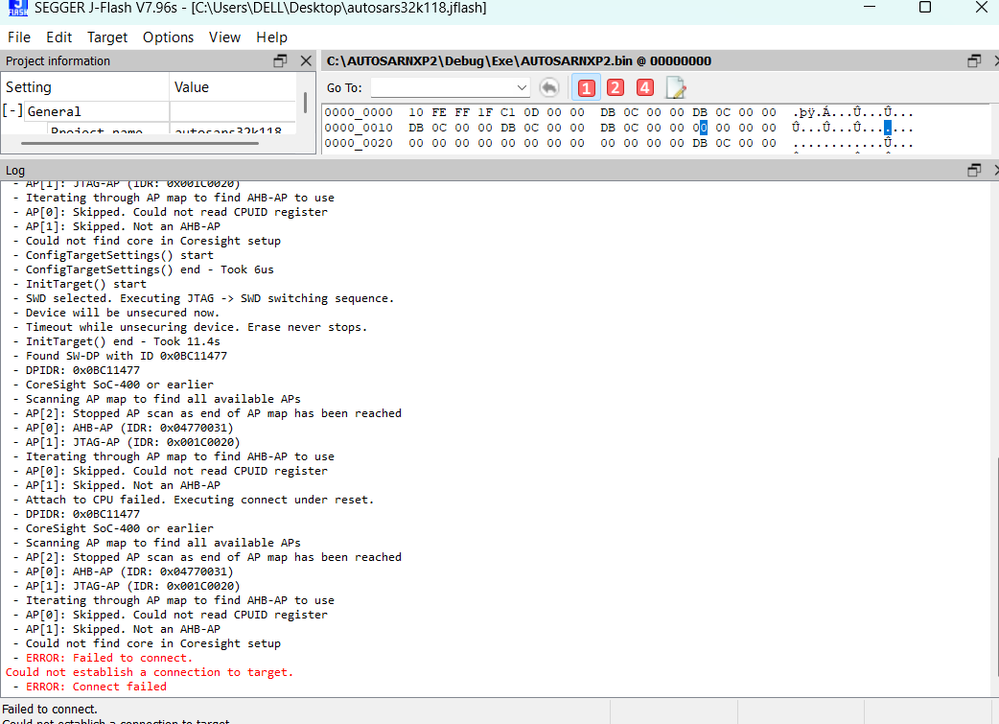This screenshot has height=724, width=999.
Task: Click 'SWD selected' switching sequence log line
Action: [x=210, y=298]
